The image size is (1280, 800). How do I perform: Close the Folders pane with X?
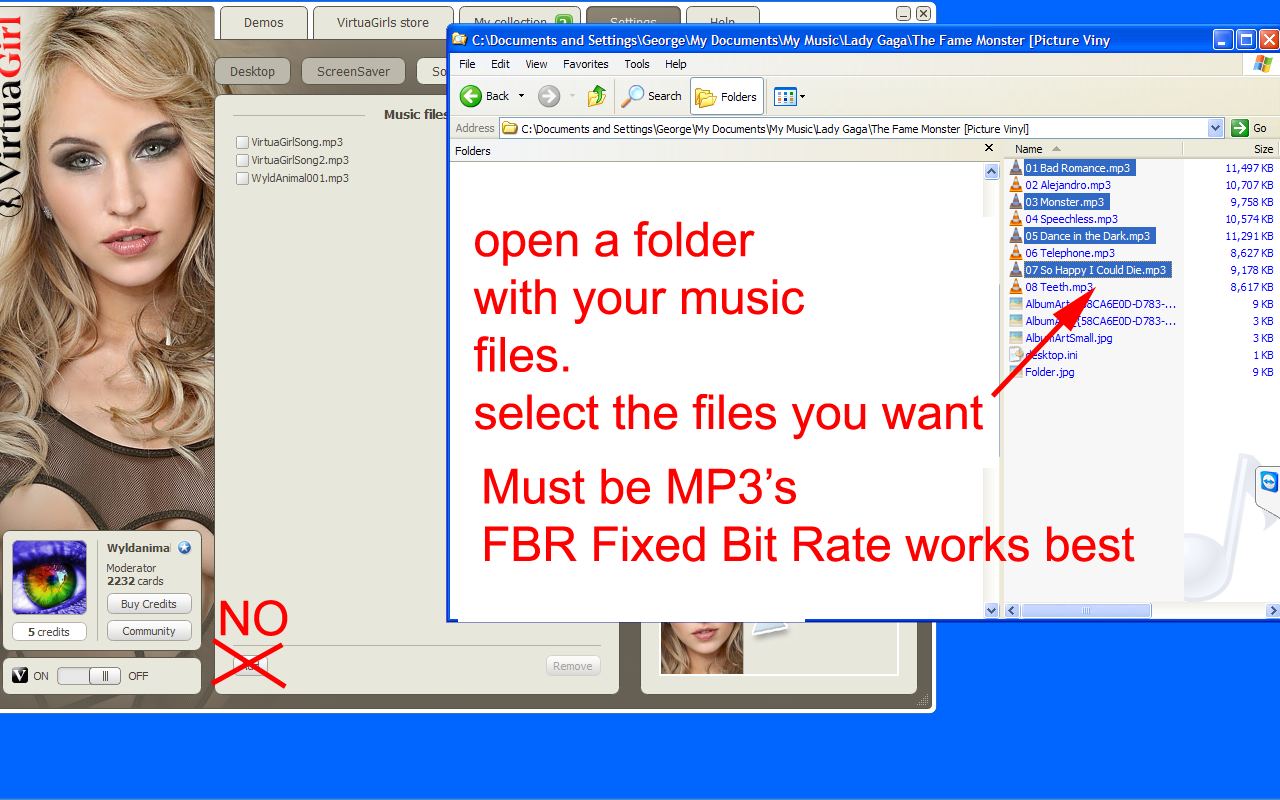click(989, 148)
